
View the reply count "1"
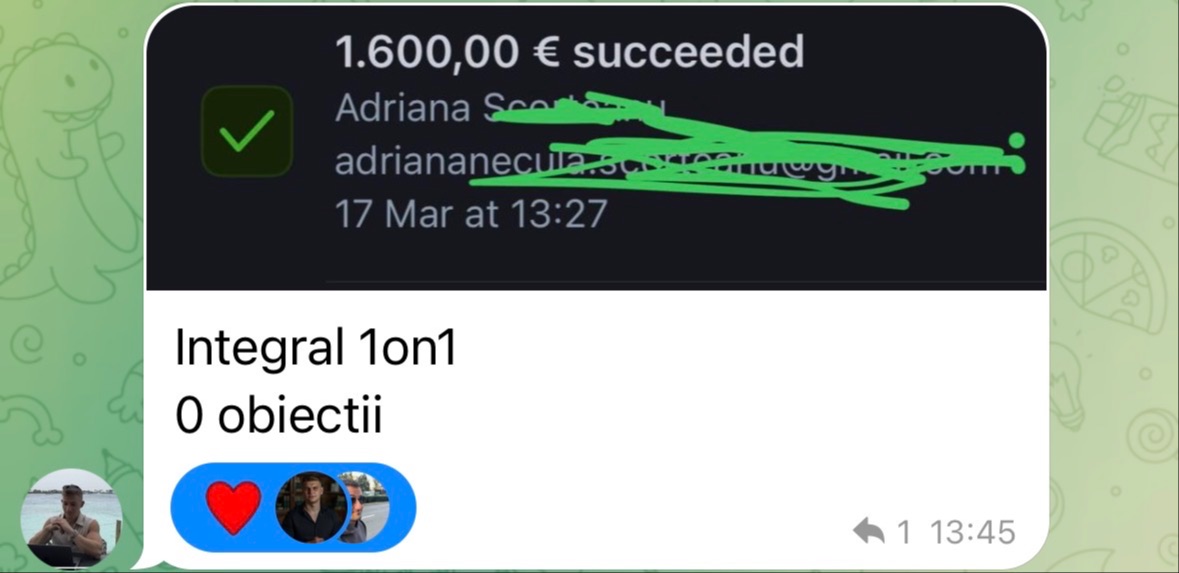904,532
